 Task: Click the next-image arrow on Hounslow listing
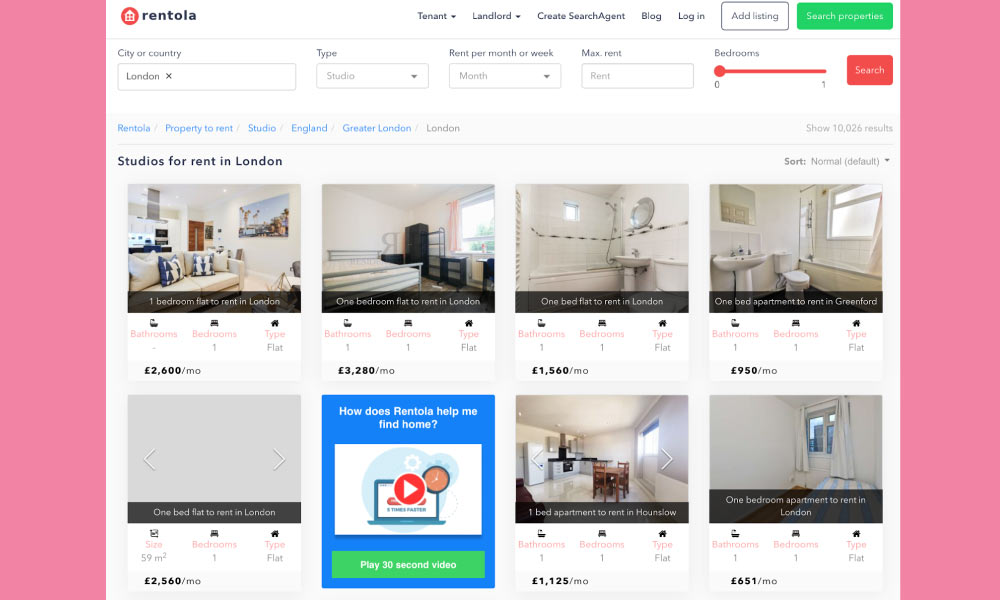coord(667,459)
